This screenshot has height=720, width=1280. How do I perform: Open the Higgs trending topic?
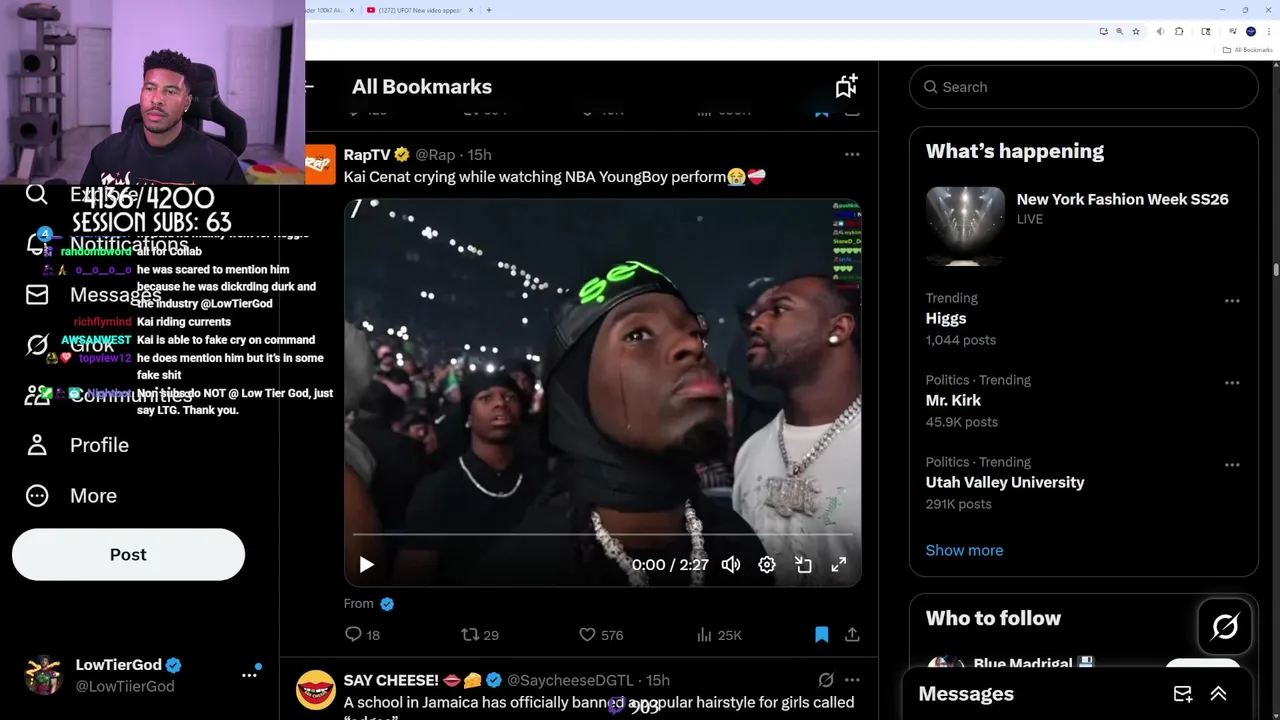[x=946, y=318]
